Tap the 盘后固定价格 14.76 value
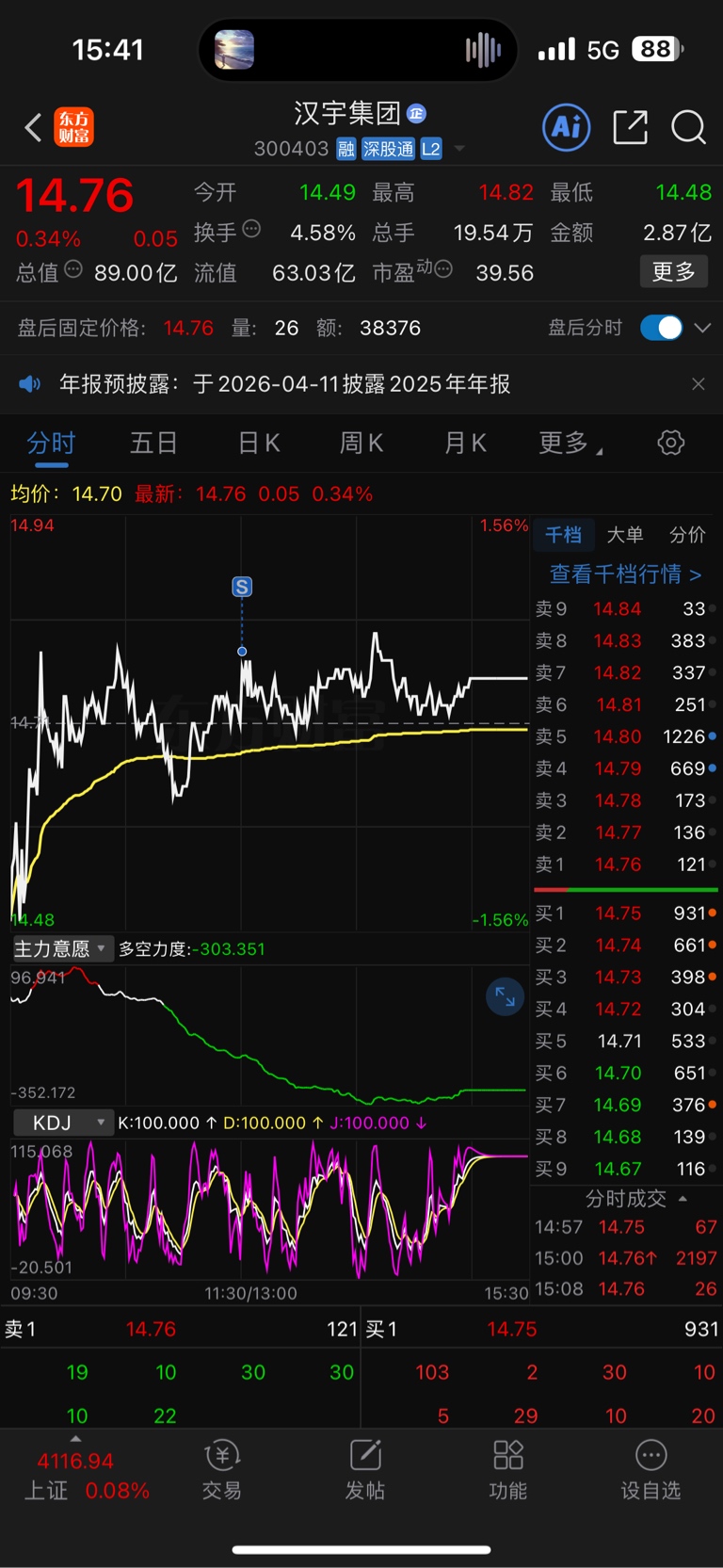The image size is (723, 1568). 188,328
